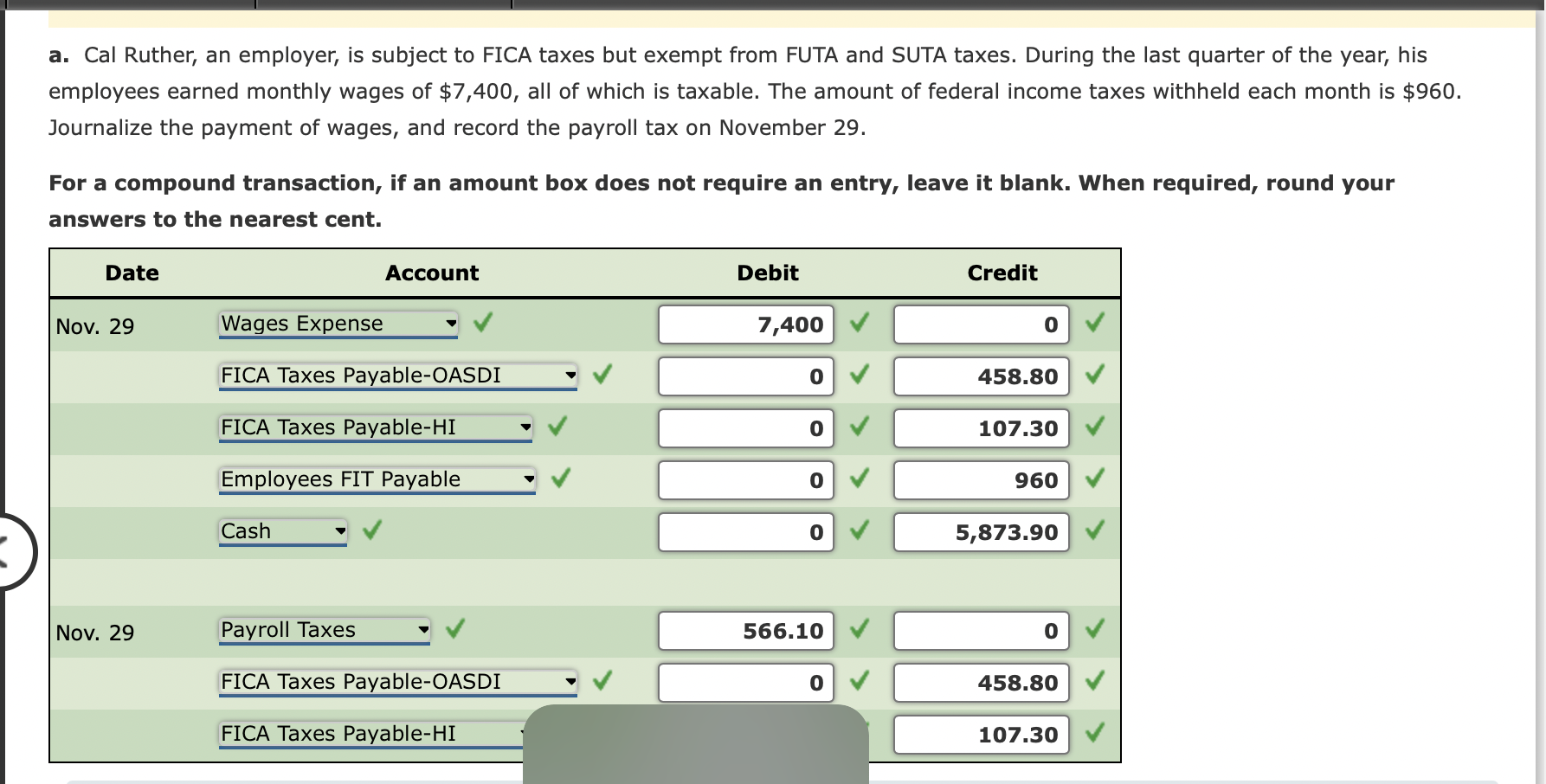
Task: Open the Cash account dropdown
Action: coord(338,531)
